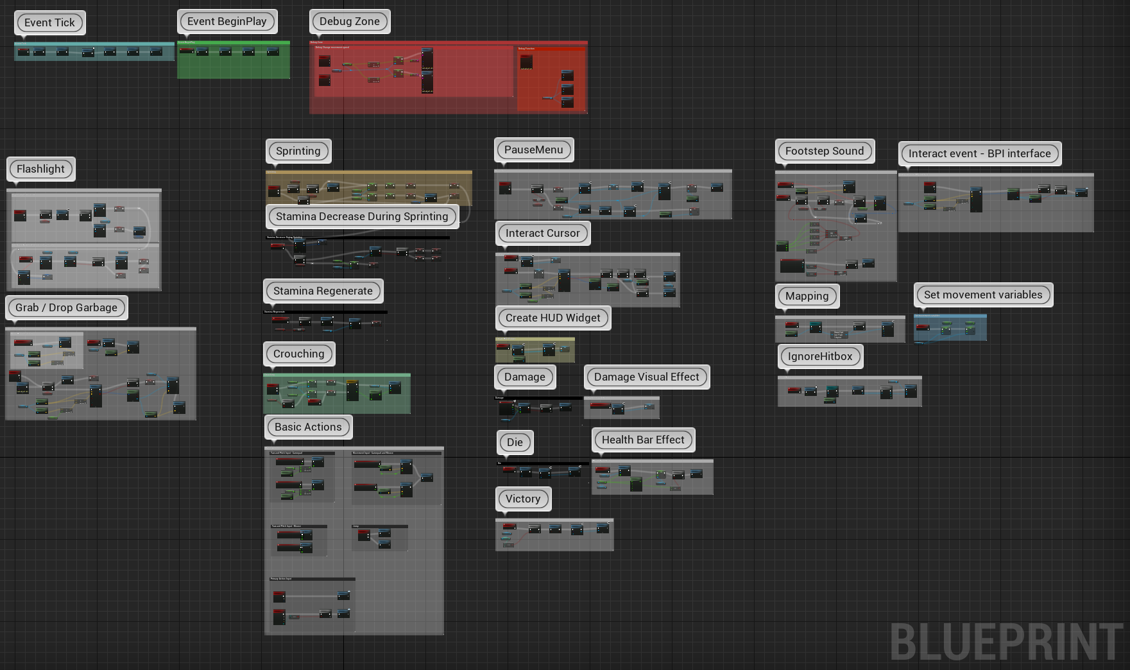The height and width of the screenshot is (670, 1130).
Task: Click the Sprinting comment label
Action: 298,151
